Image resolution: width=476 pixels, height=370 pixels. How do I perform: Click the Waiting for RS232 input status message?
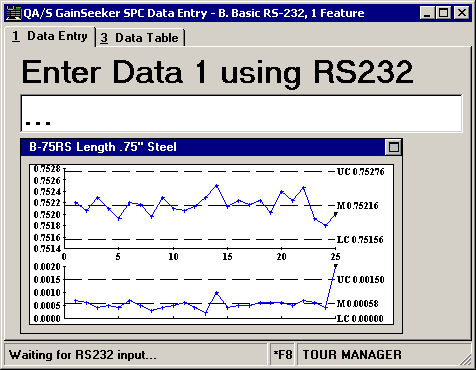pos(83,355)
